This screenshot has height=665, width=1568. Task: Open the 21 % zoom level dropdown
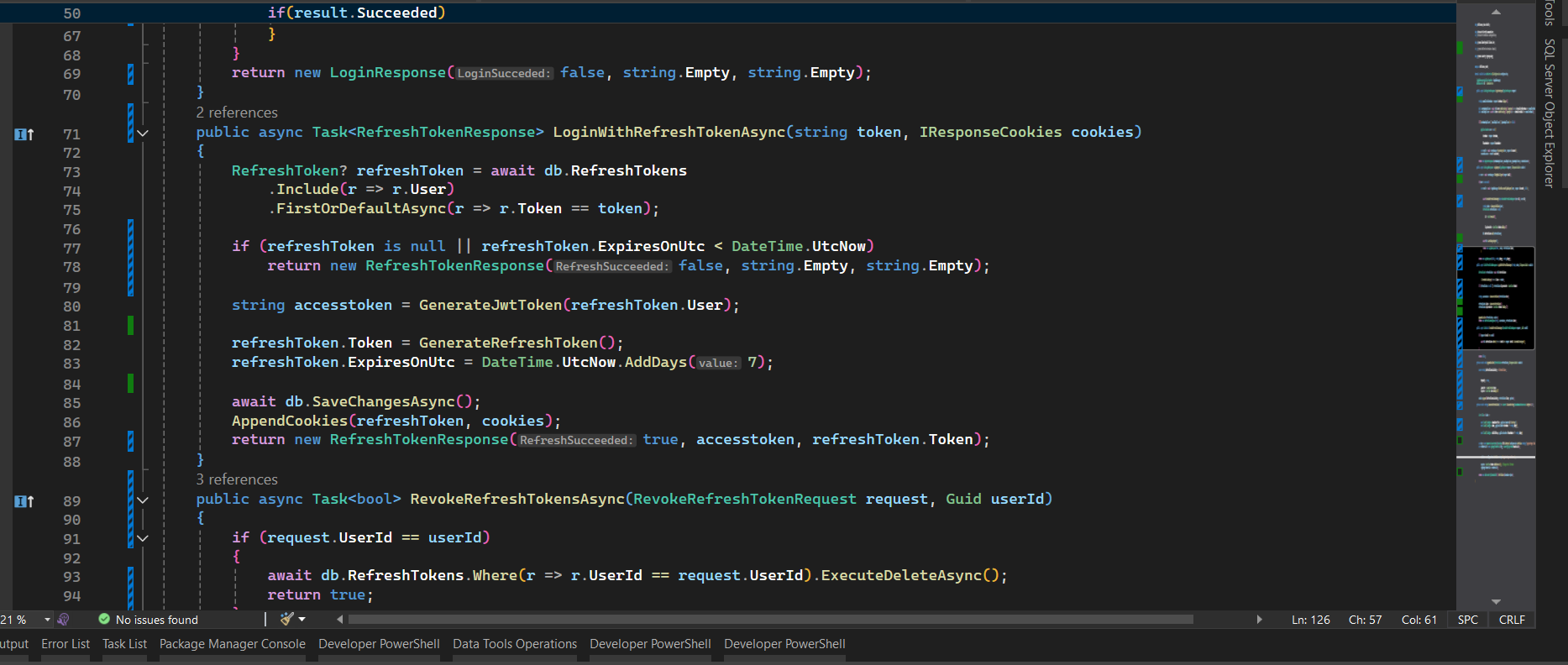(x=47, y=620)
